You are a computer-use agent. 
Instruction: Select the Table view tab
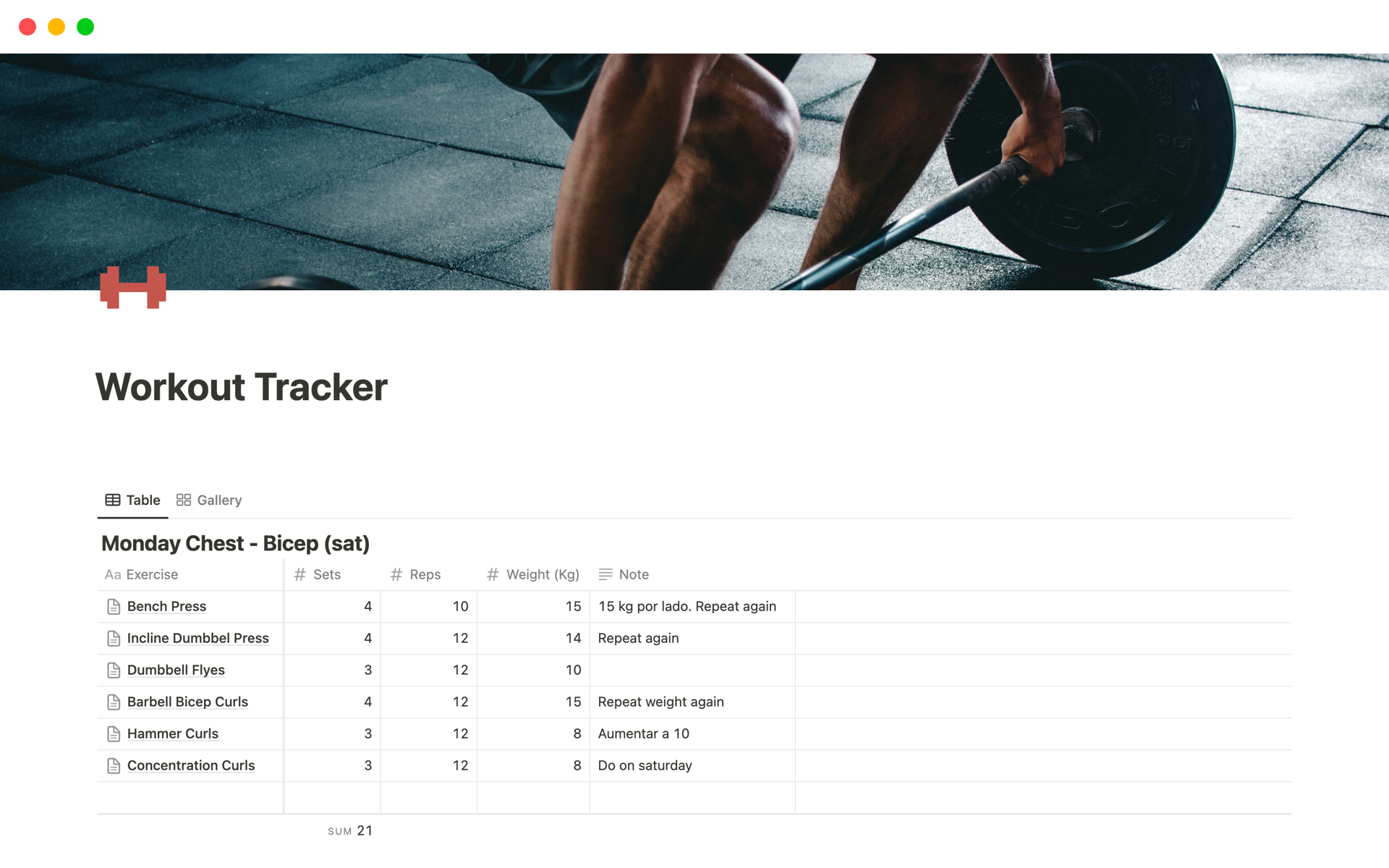click(x=133, y=501)
